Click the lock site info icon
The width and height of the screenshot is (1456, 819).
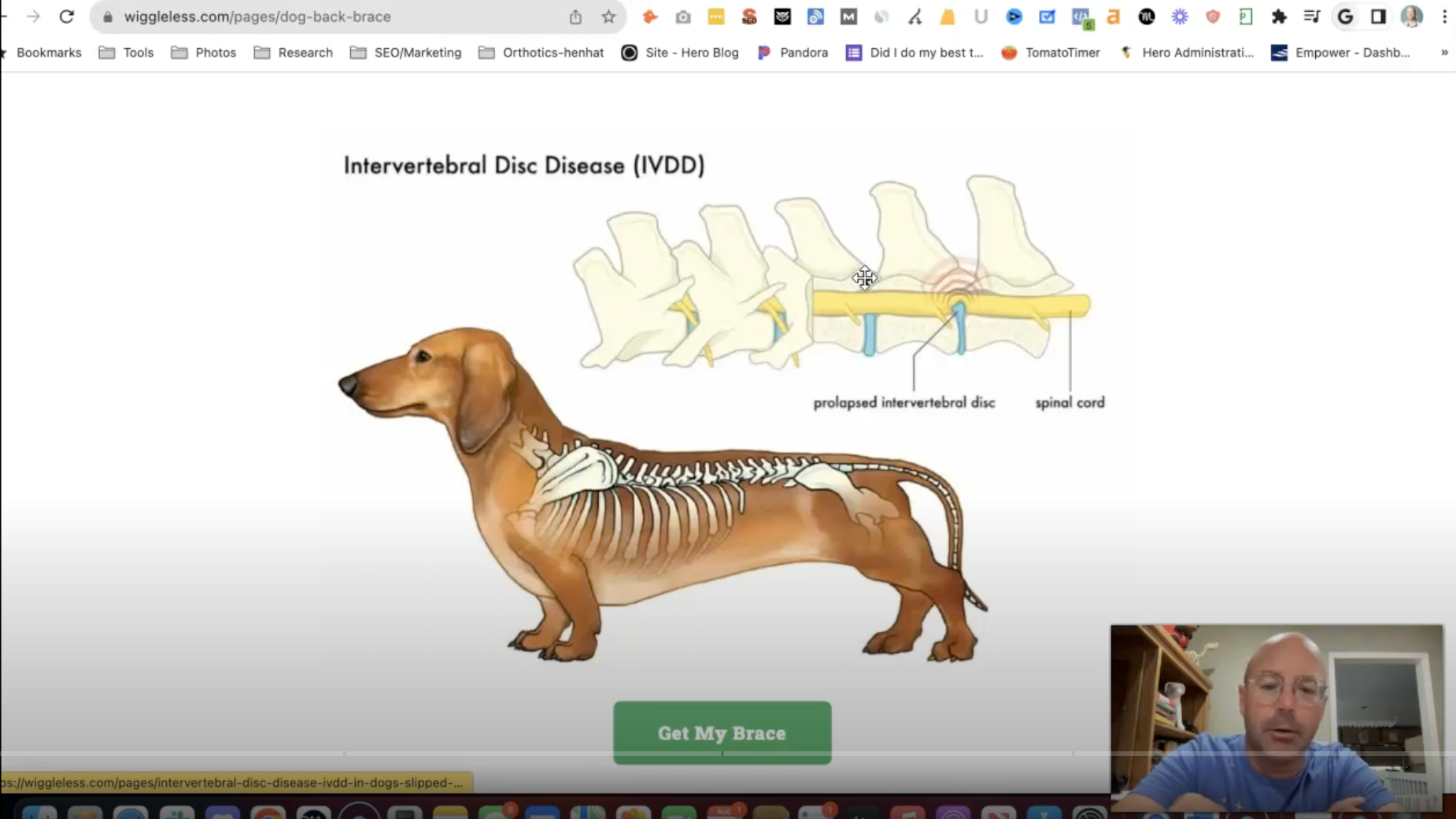tap(108, 17)
